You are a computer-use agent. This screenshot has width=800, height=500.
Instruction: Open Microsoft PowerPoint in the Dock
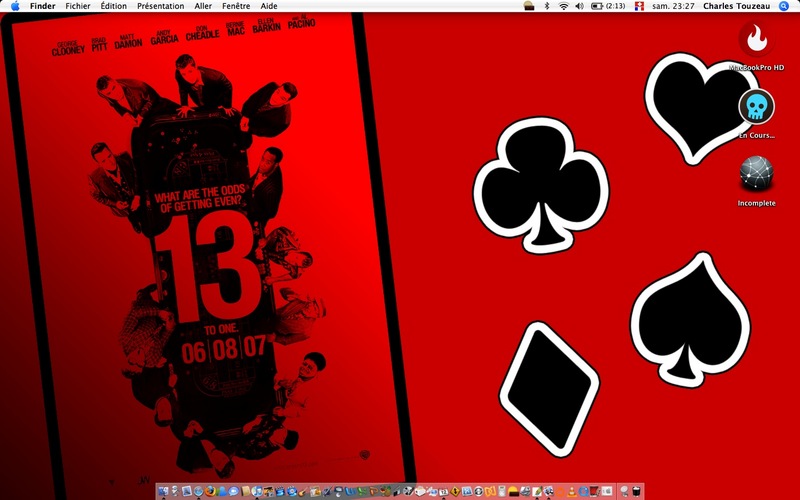tap(374, 491)
